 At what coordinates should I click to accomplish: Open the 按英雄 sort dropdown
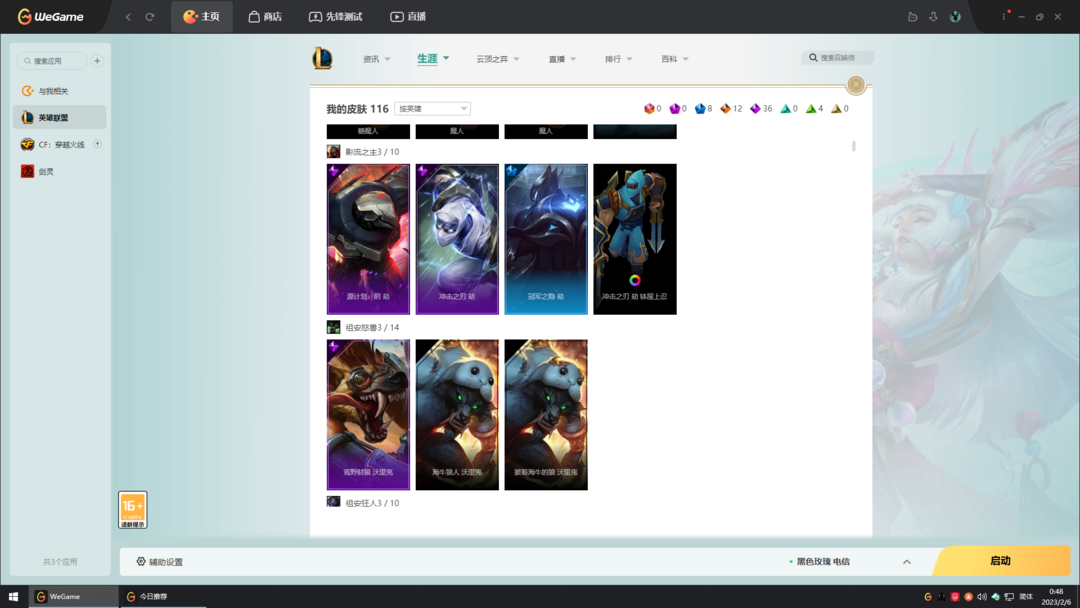(x=433, y=109)
